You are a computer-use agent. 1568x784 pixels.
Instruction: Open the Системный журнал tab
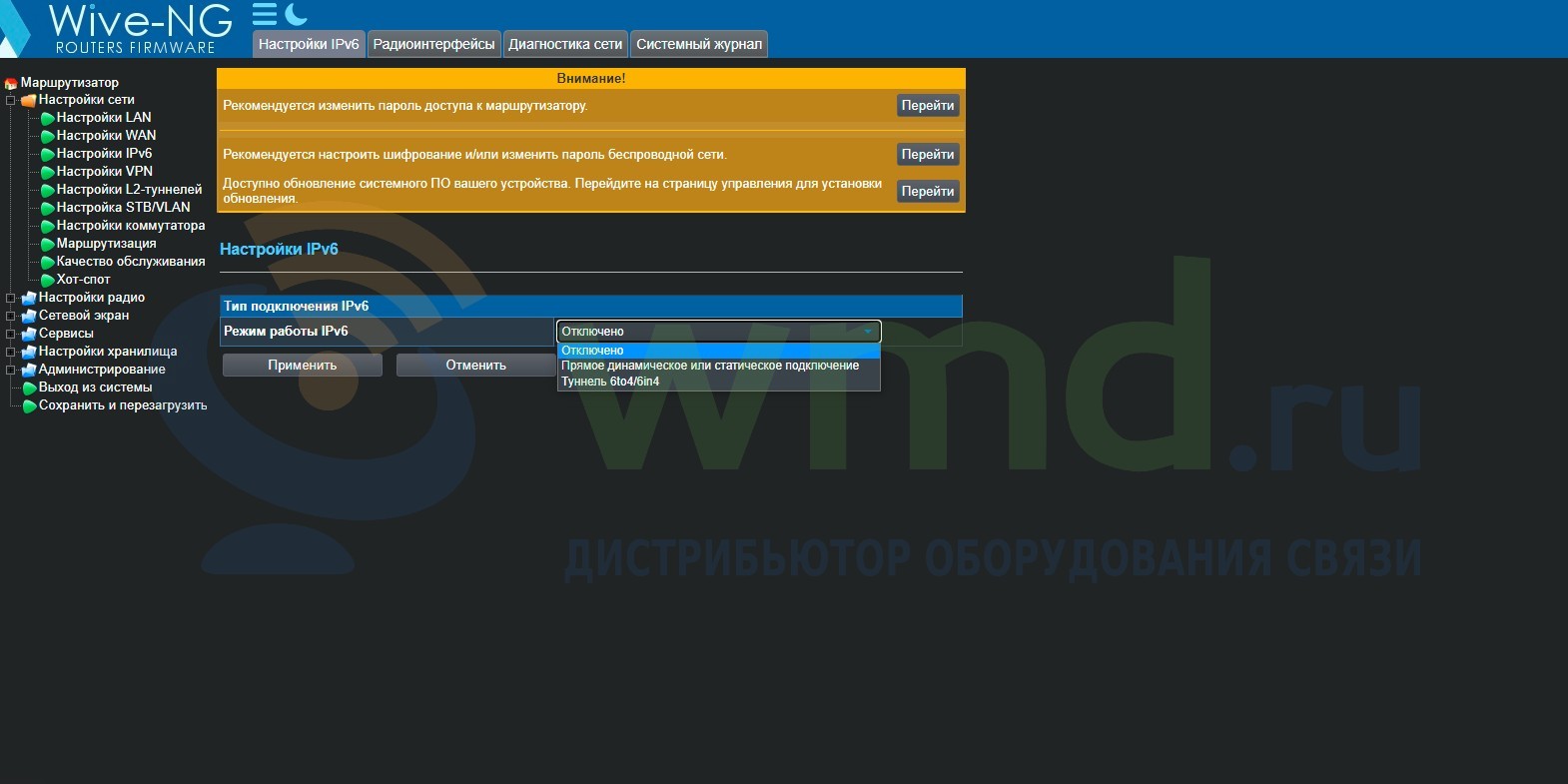coord(699,44)
